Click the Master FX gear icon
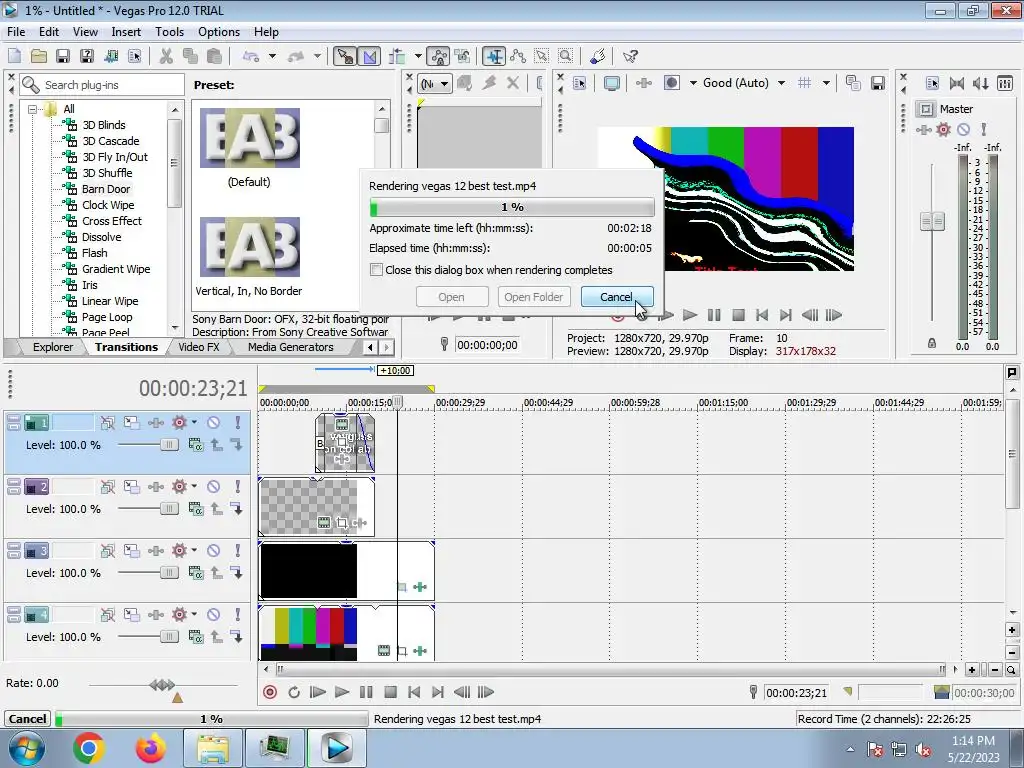The image size is (1024, 768). pyautogui.click(x=943, y=129)
